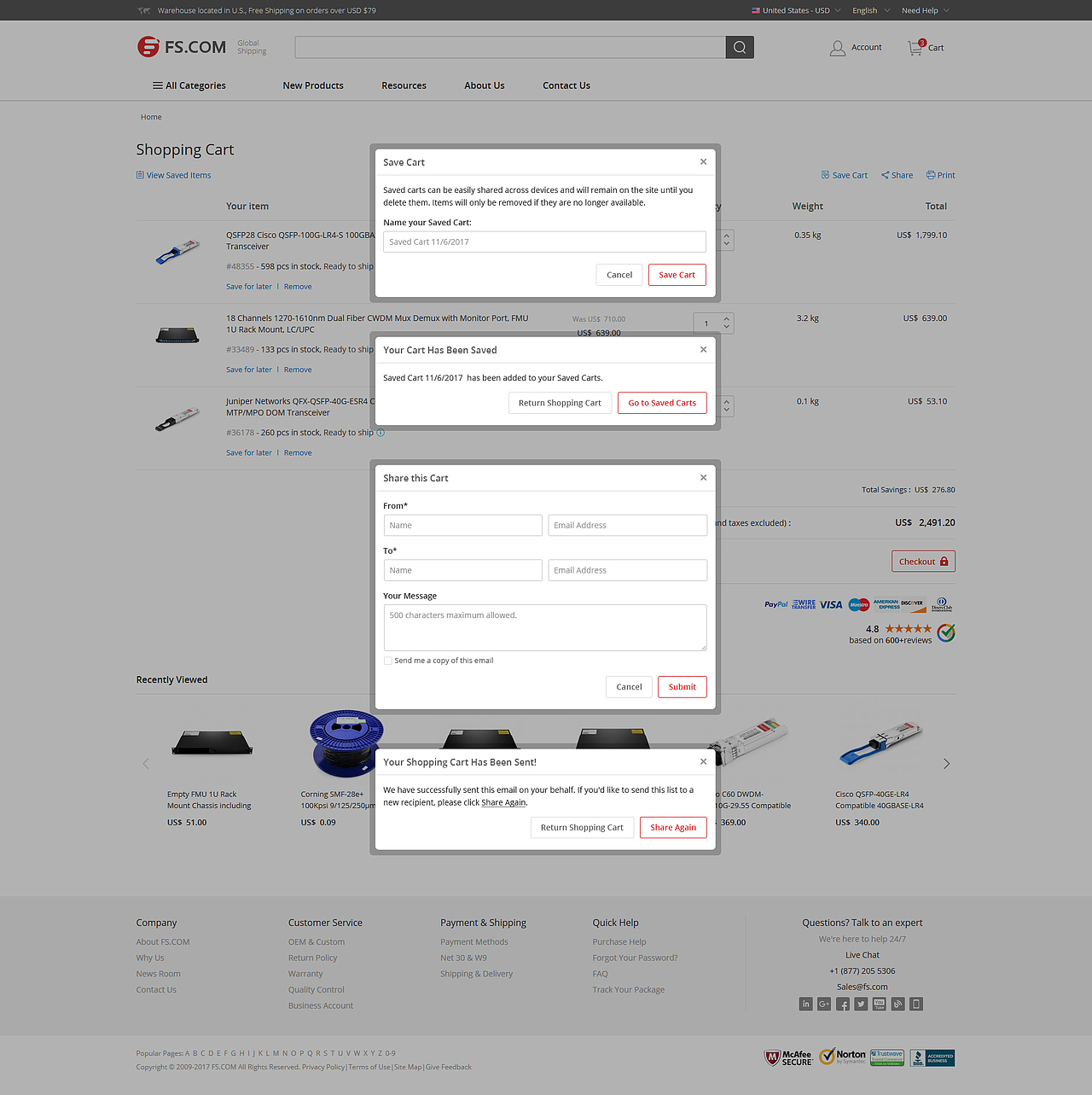Click Return Shopping Cart in Cart Sent dialog

[x=582, y=828]
